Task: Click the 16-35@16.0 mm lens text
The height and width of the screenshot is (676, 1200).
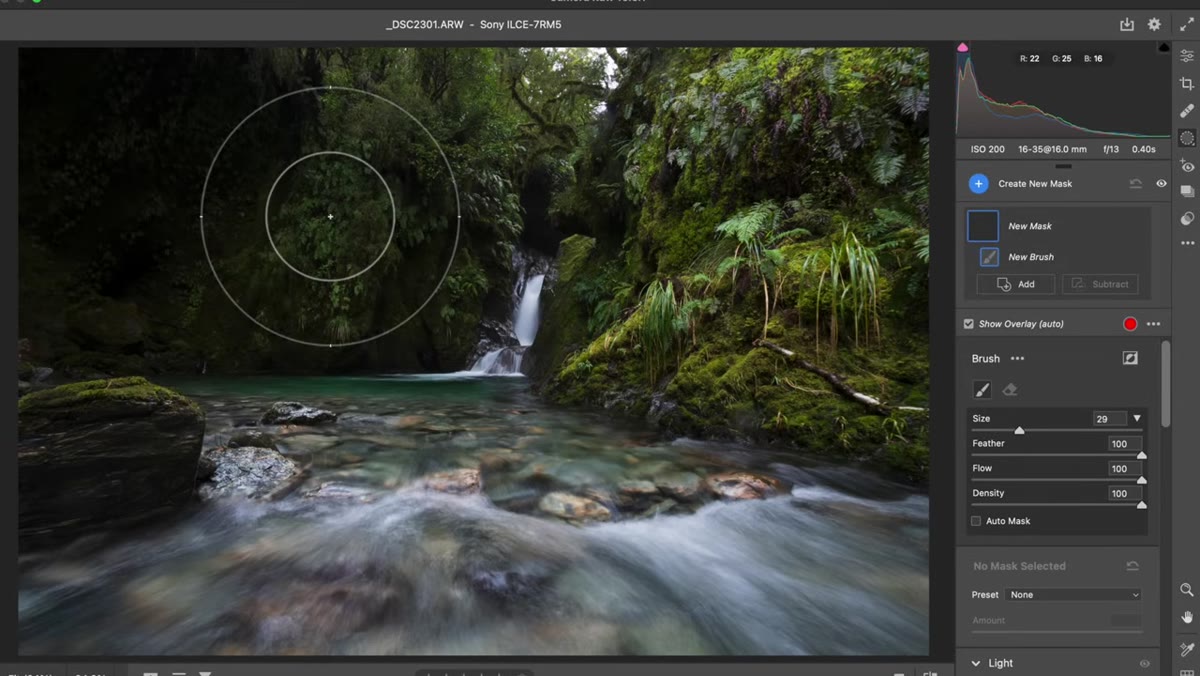Action: 1053,149
